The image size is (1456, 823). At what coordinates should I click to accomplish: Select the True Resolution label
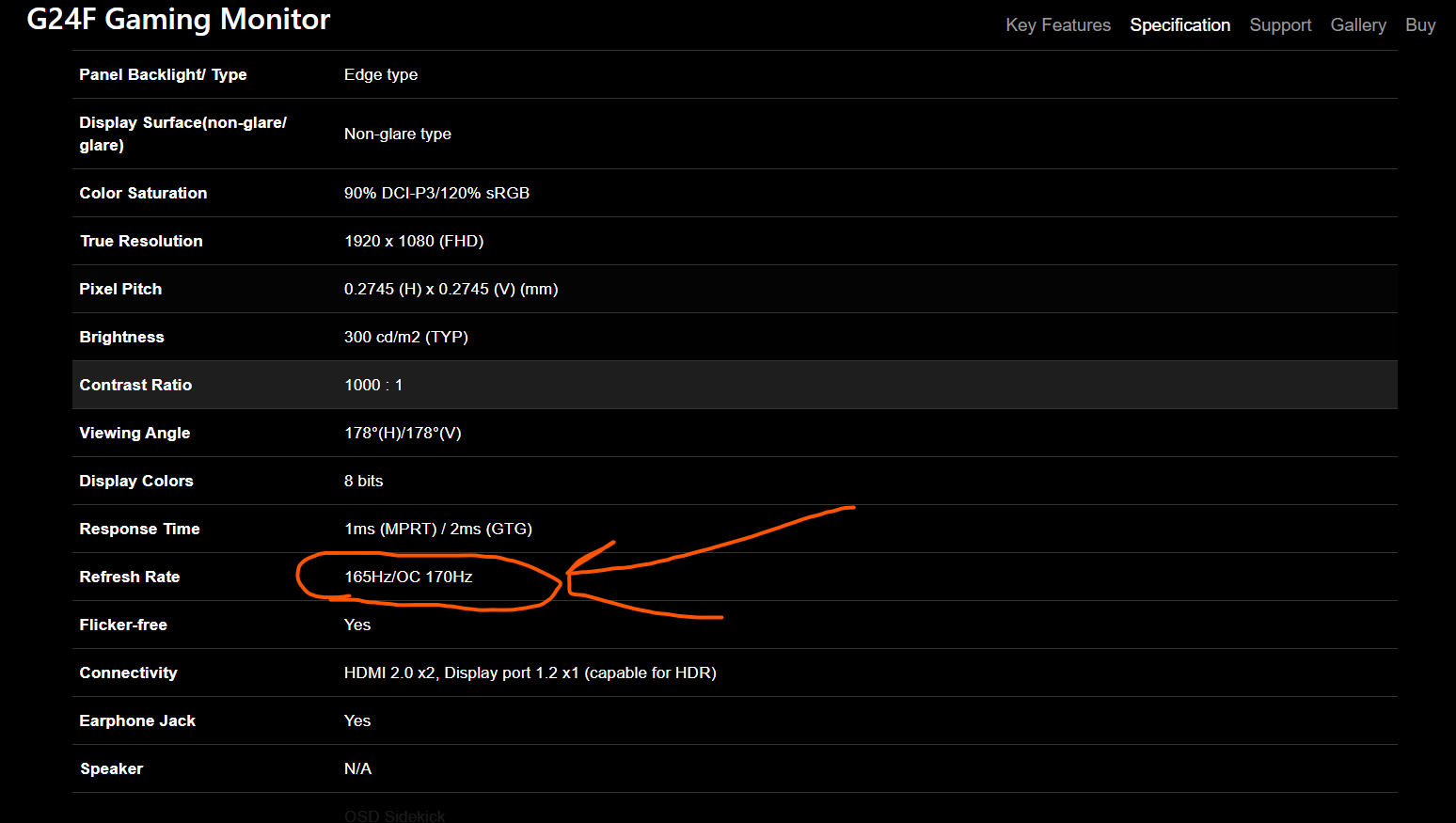(141, 241)
